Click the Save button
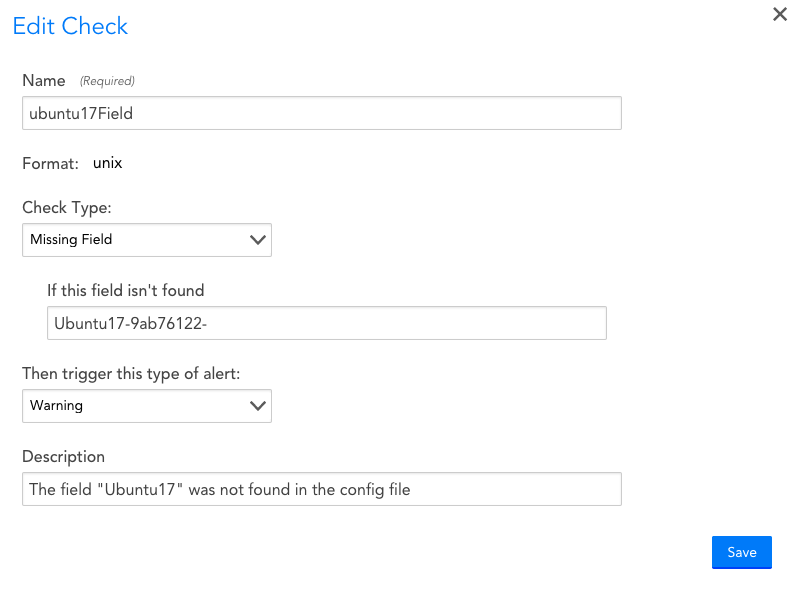The width and height of the screenshot is (795, 592). (742, 552)
